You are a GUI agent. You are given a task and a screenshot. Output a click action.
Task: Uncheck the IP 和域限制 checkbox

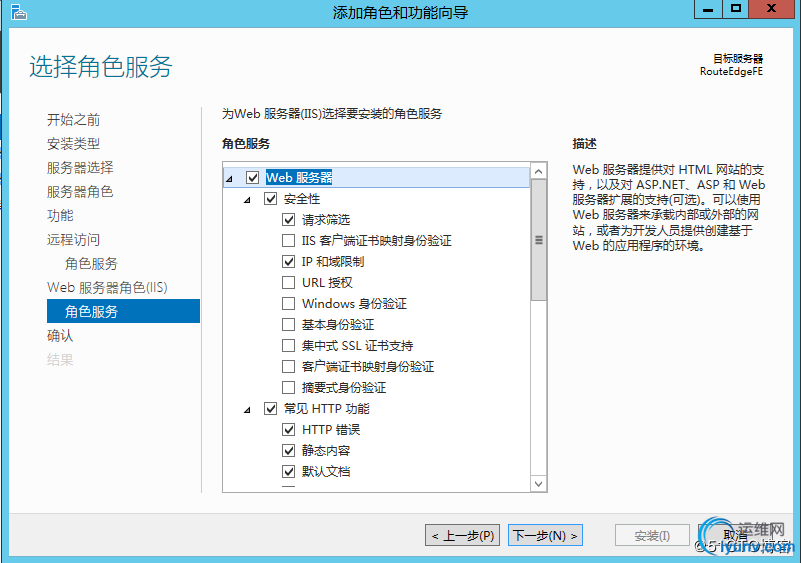[x=288, y=262]
